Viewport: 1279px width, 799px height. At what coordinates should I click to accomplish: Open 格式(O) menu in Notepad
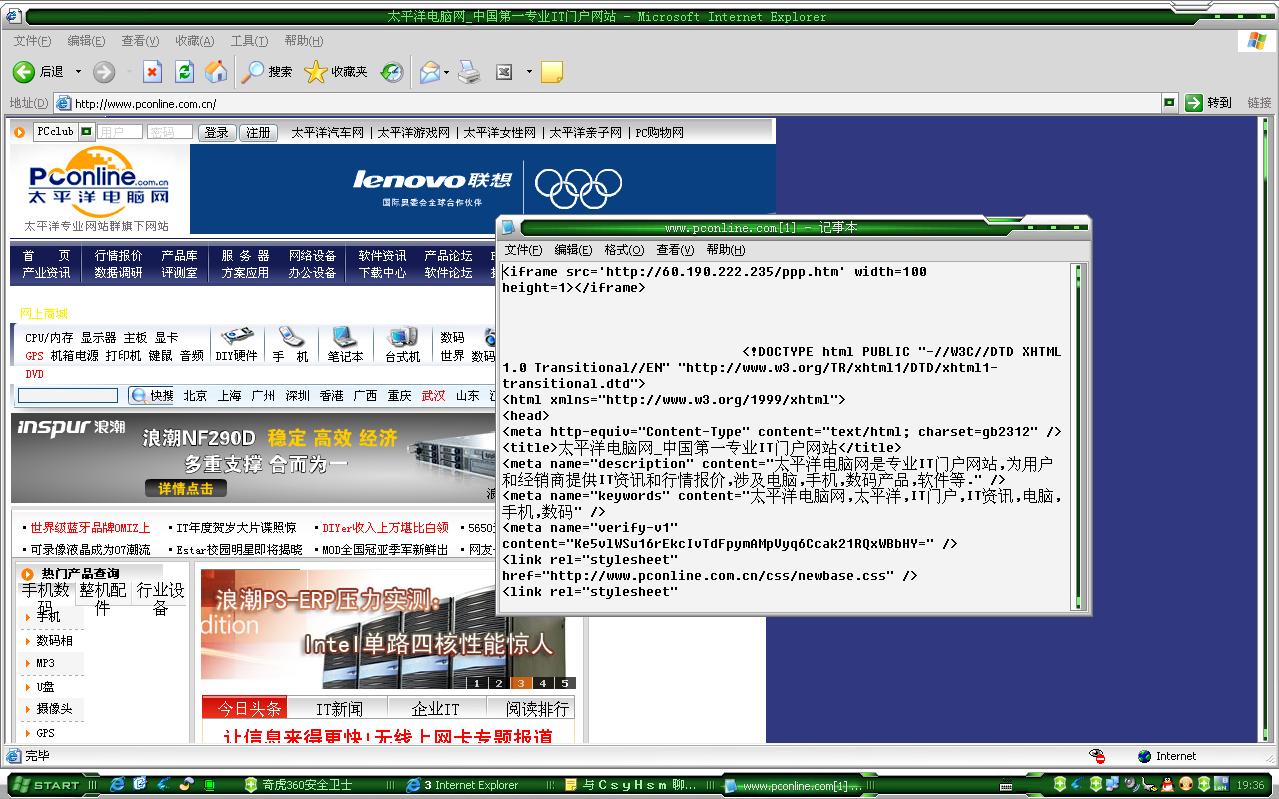(x=623, y=250)
